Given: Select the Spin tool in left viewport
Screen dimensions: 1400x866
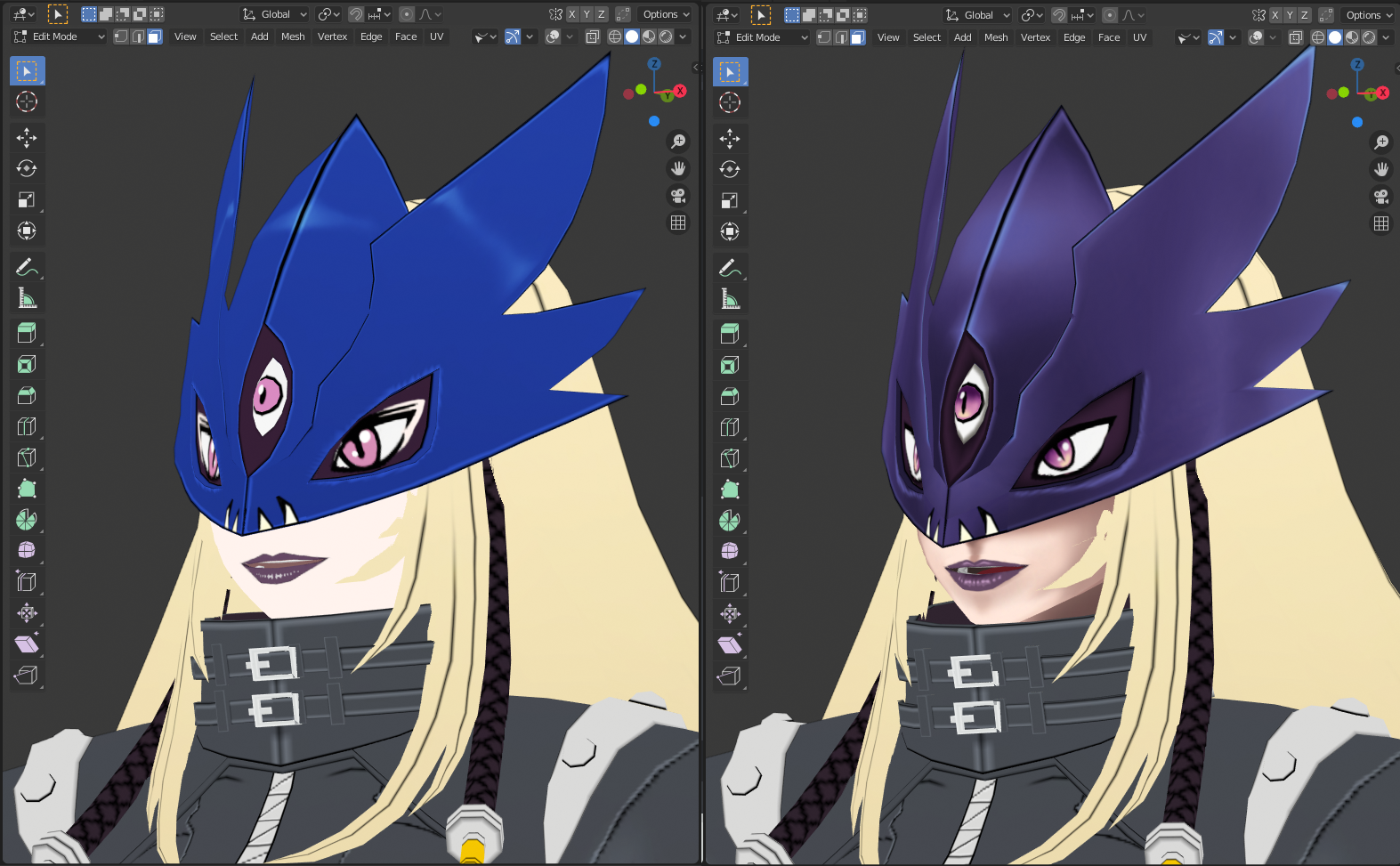Looking at the screenshot, I should pos(27,520).
